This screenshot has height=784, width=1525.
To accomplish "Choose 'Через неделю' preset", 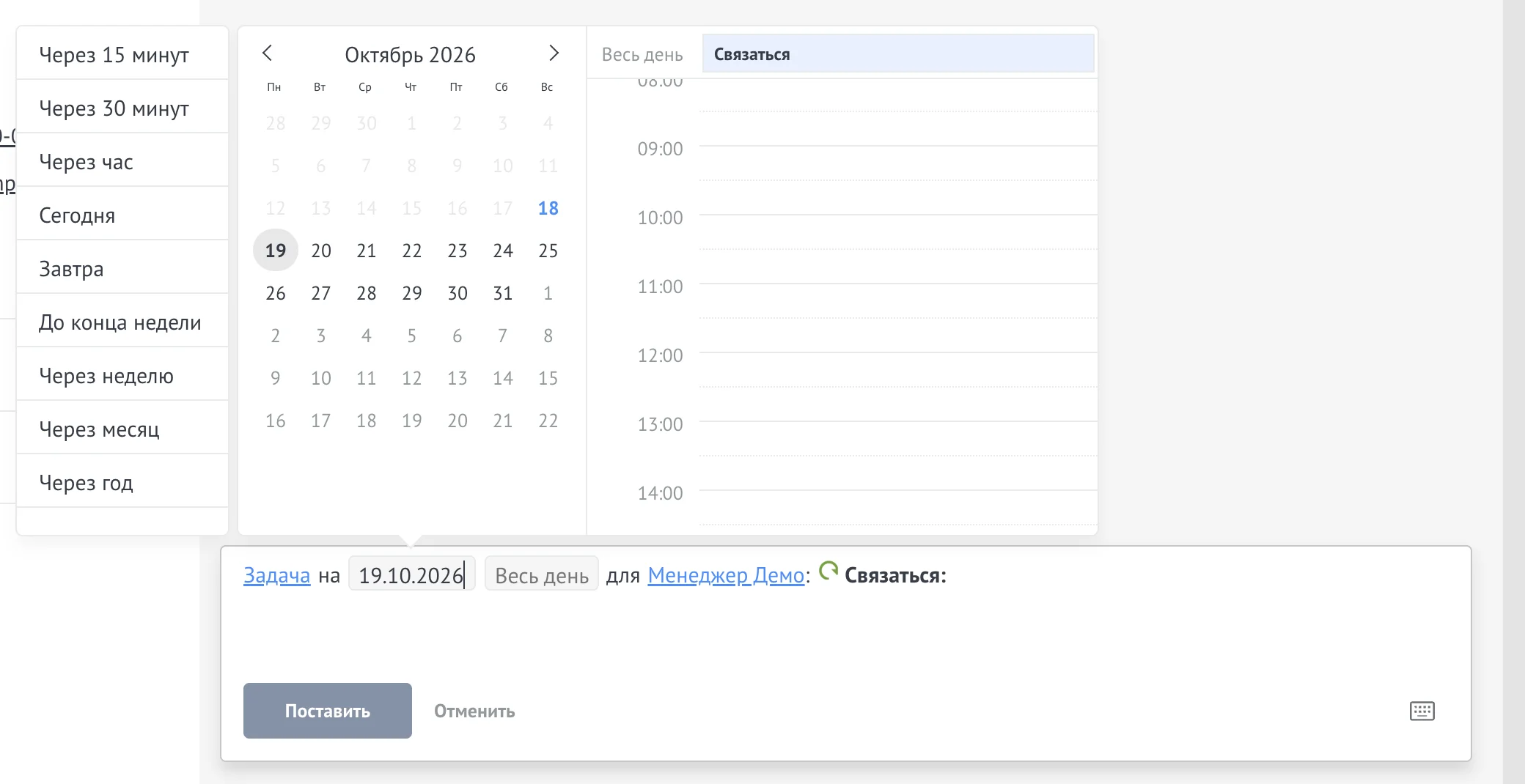I will coord(122,376).
